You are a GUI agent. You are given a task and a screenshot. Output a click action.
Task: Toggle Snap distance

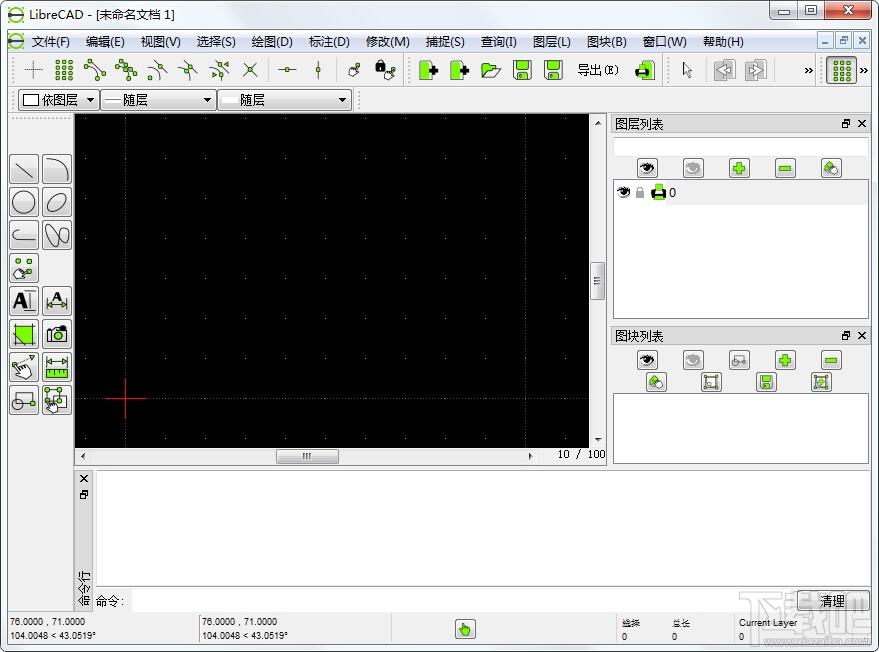(219, 70)
